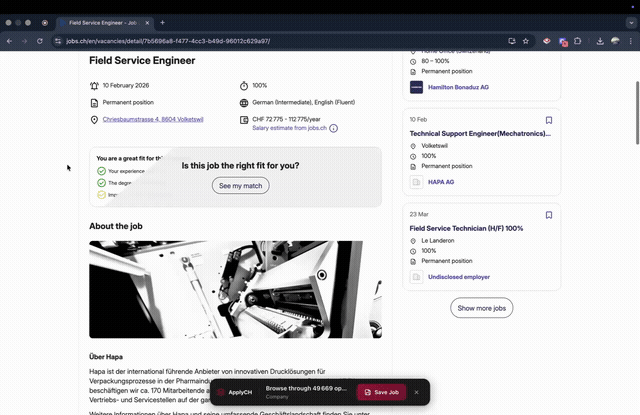
Task: Click Show more jobs button
Action: point(481,308)
